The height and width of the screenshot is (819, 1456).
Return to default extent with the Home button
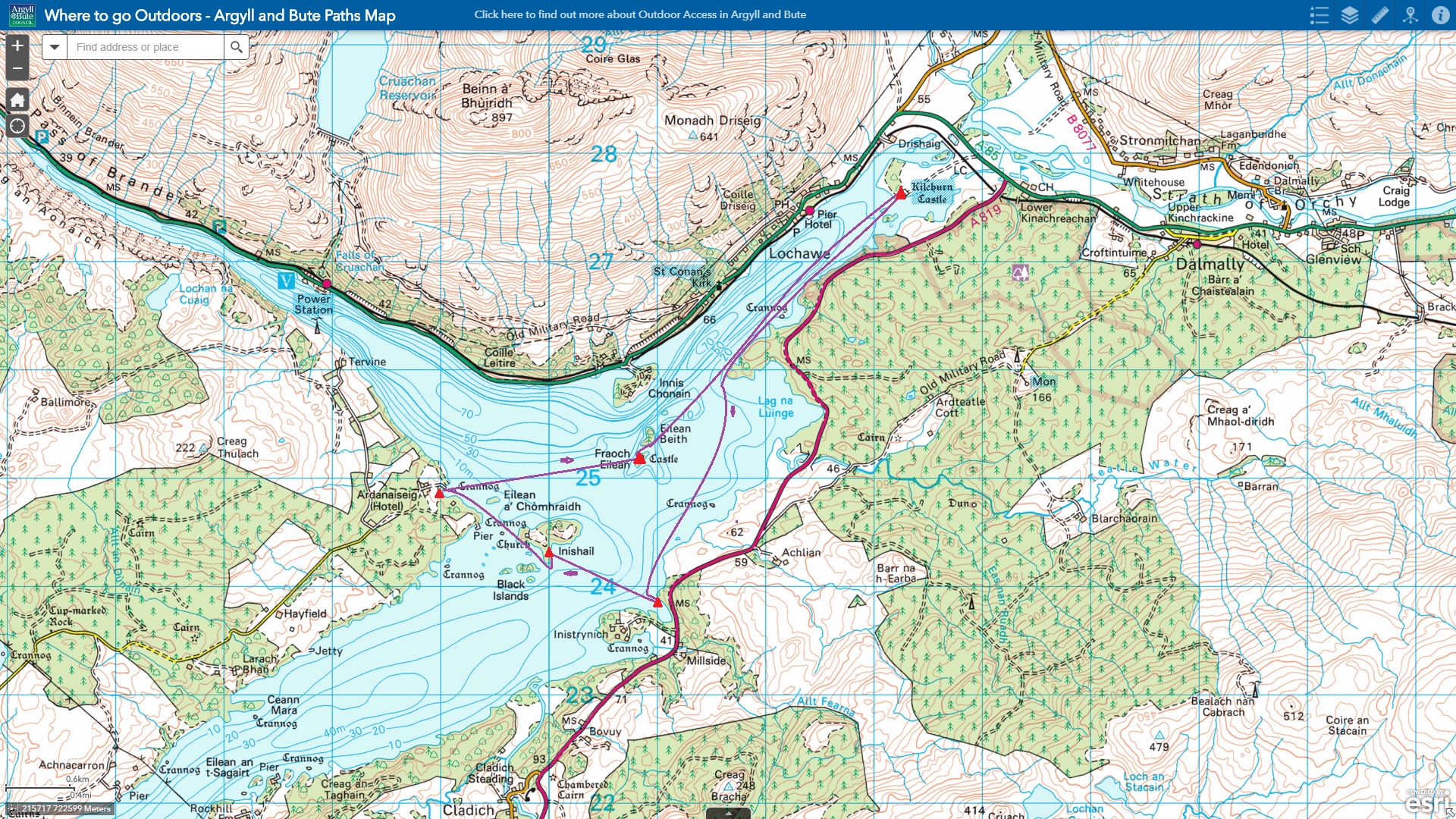pos(17,99)
